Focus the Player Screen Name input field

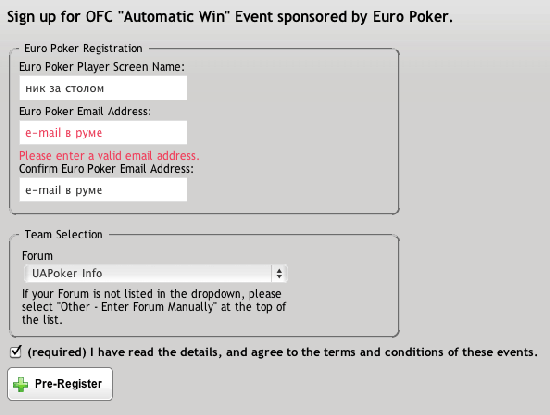point(103,88)
